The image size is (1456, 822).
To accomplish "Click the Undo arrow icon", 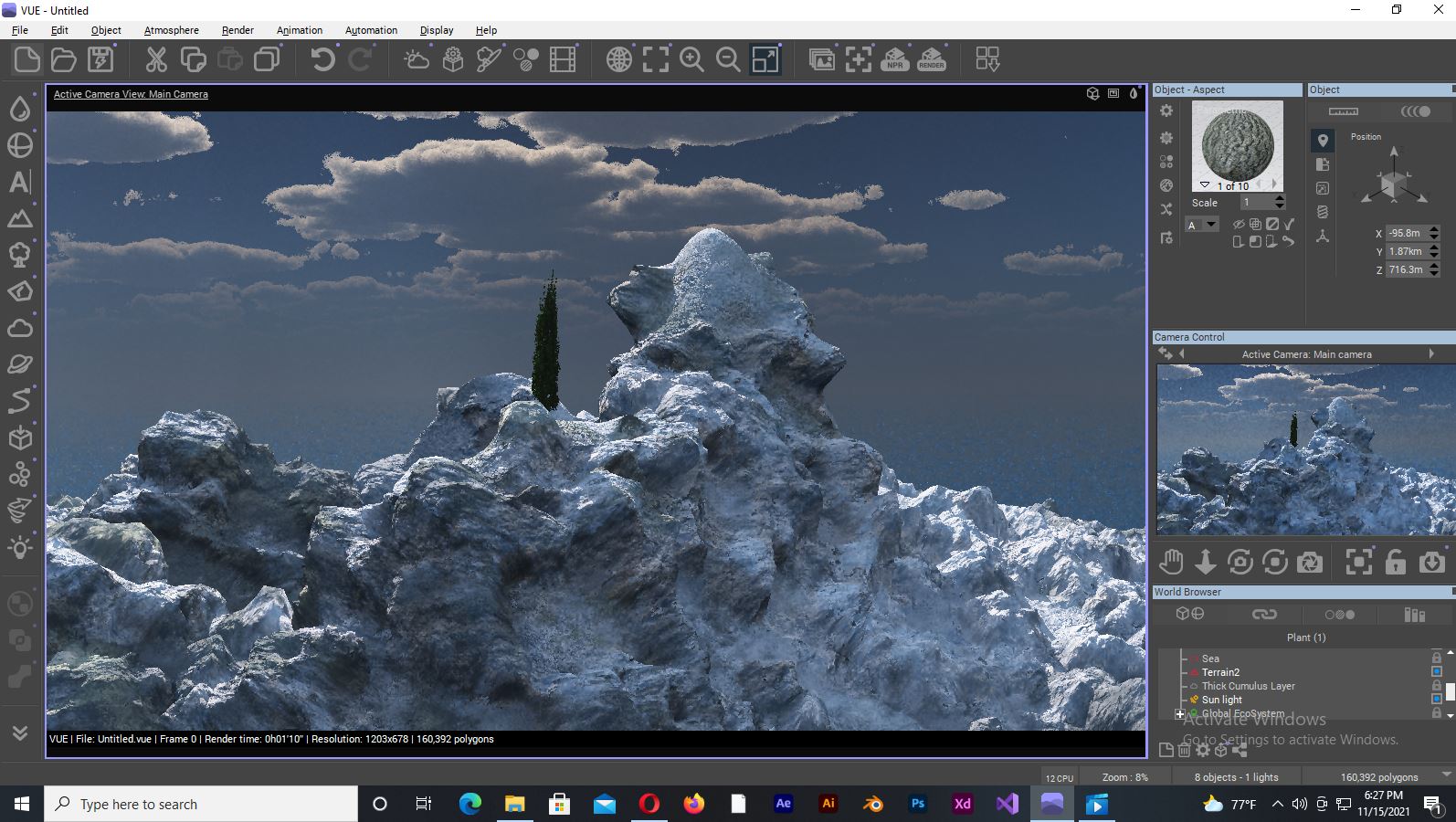I will pyautogui.click(x=322, y=60).
